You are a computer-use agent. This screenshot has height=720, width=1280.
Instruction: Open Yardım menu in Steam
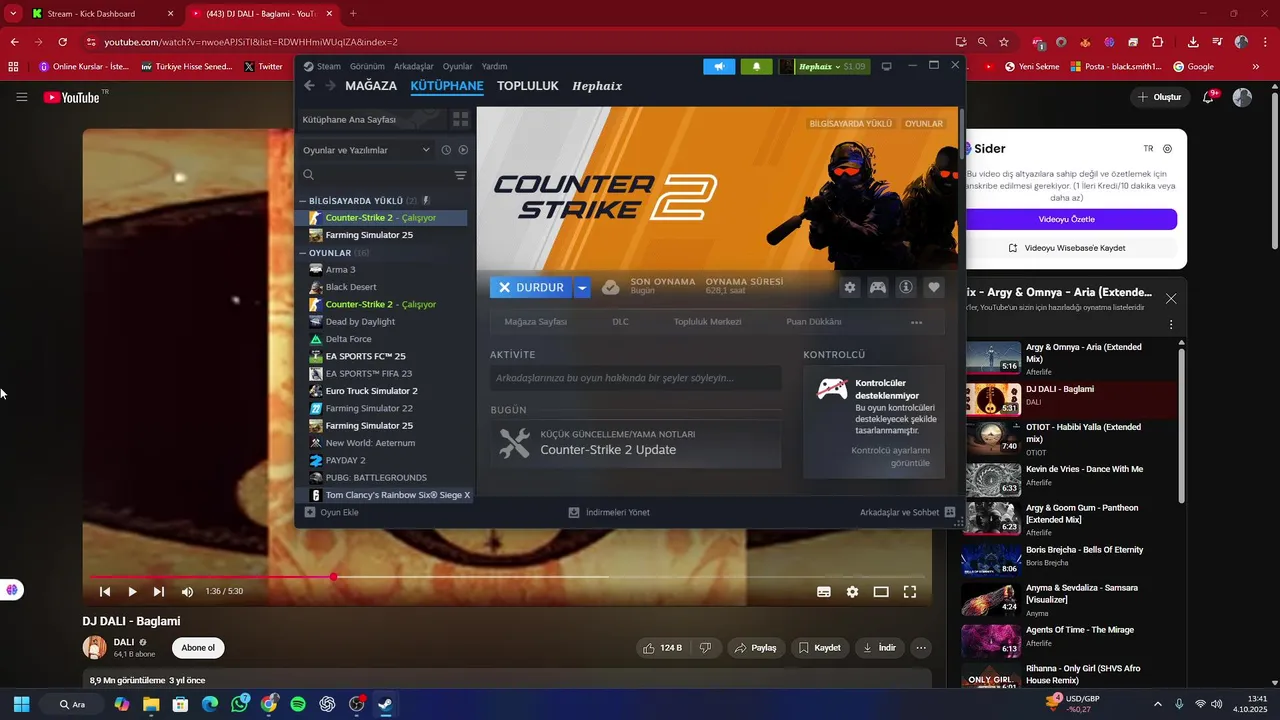point(494,66)
